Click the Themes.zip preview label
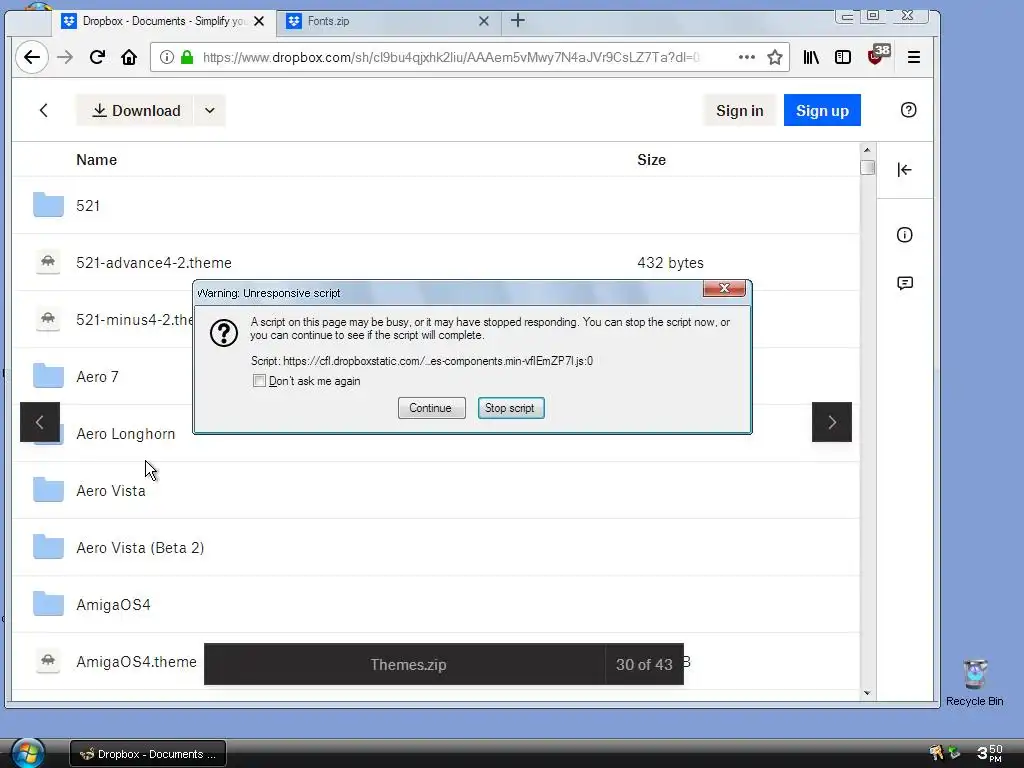 click(408, 664)
